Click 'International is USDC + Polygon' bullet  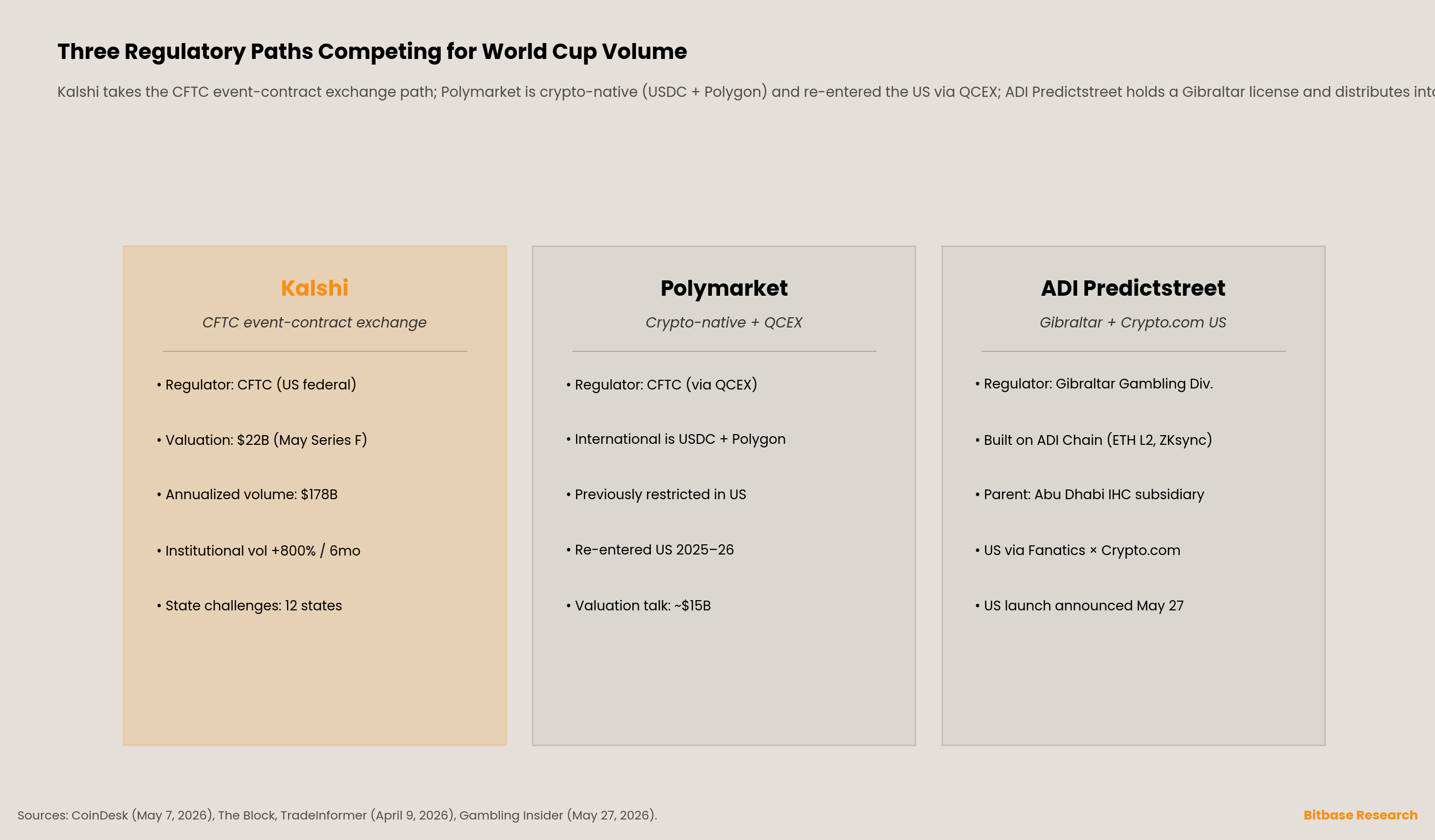[x=676, y=439]
